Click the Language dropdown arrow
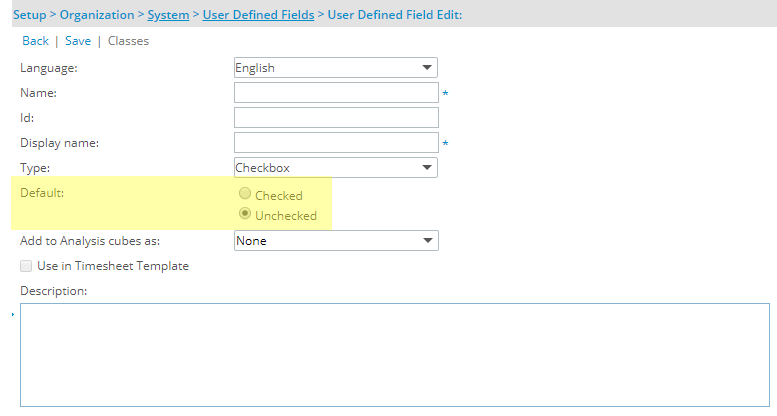Viewport: 777px width, 416px height. tap(427, 68)
